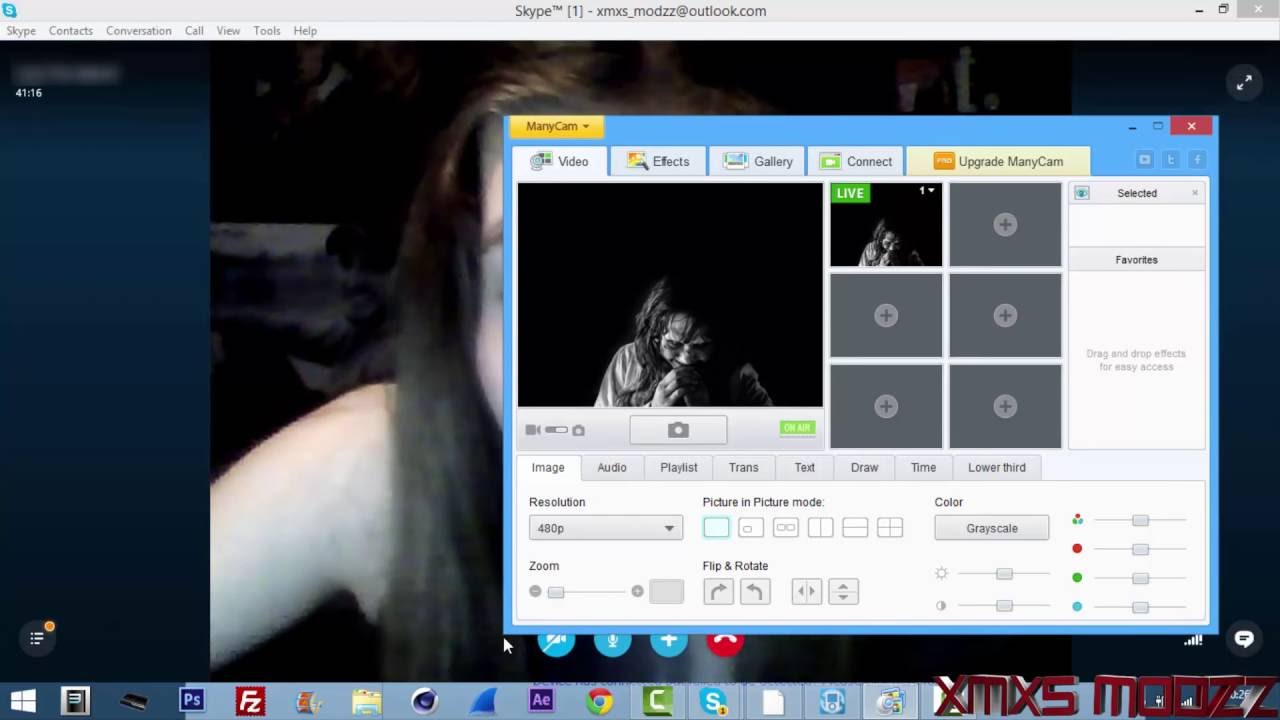Enter Skype full screen video
Viewport: 1280px width, 720px height.
point(1244,83)
